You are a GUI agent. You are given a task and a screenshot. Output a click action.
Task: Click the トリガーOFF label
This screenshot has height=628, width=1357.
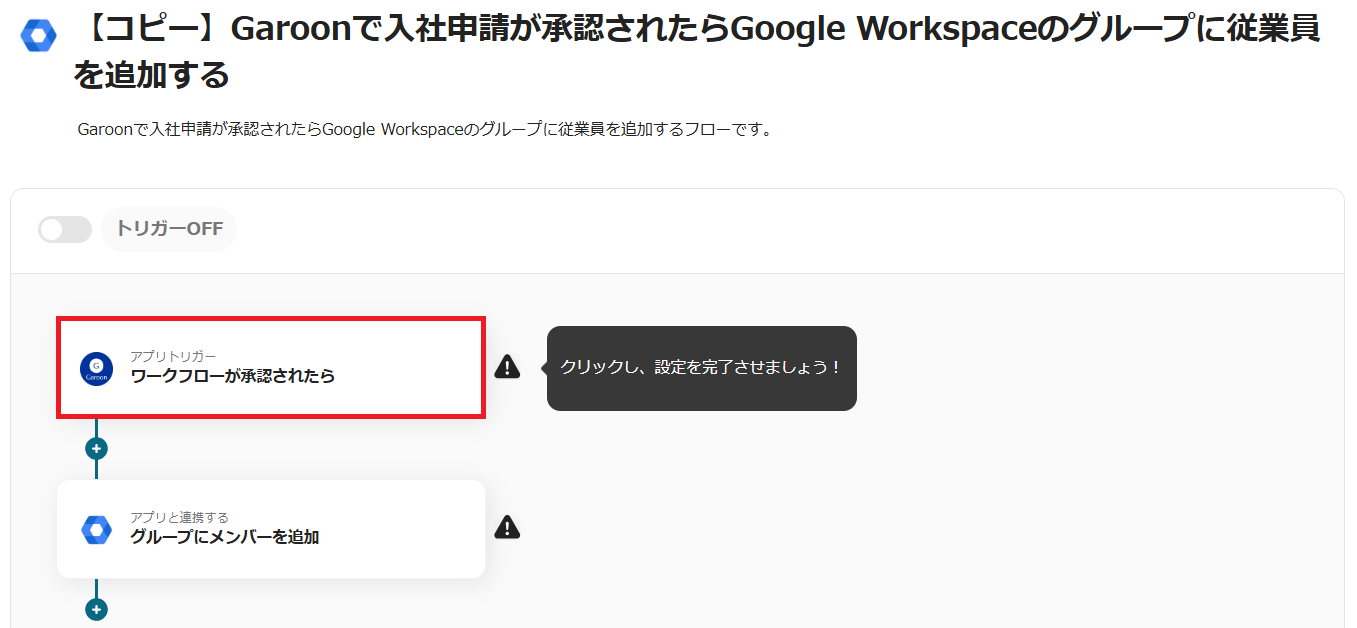(169, 229)
